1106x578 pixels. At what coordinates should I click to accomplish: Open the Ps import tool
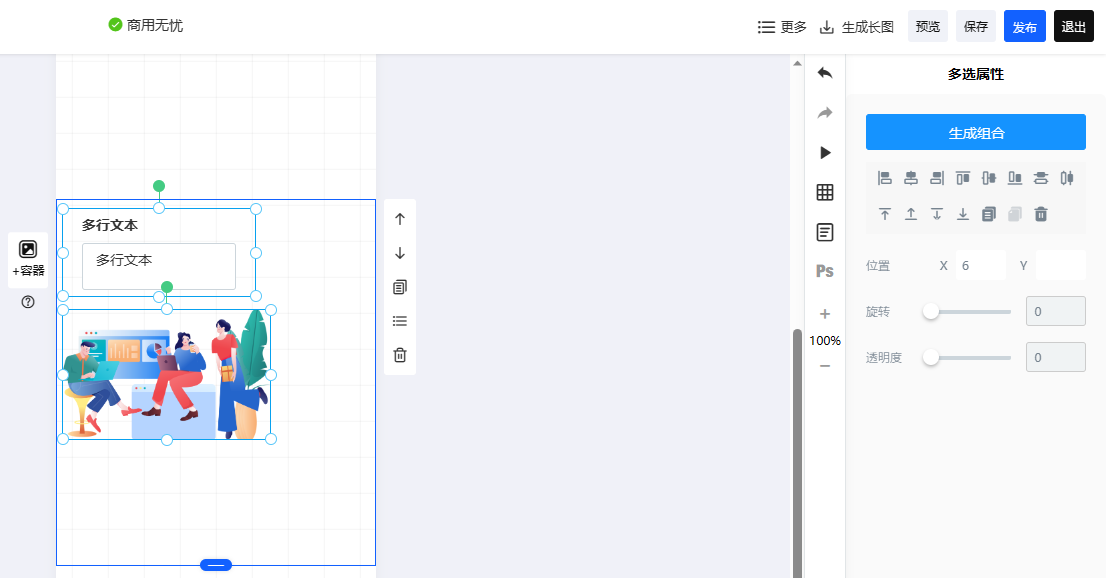click(x=825, y=271)
